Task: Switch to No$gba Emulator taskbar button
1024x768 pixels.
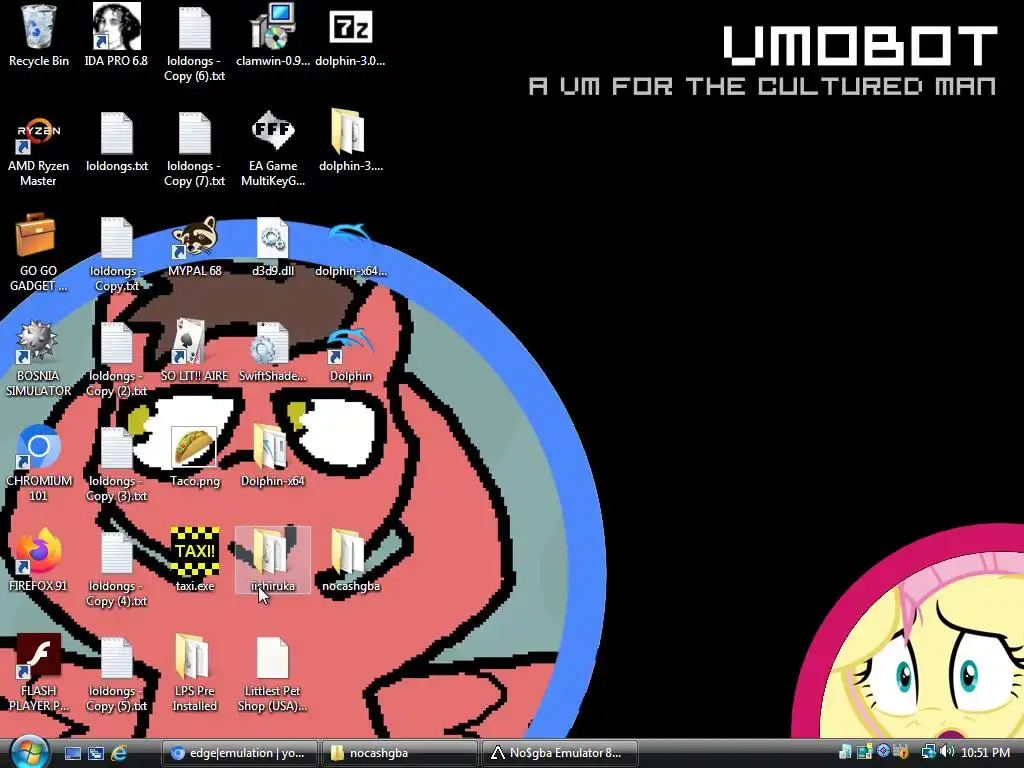Action: 559,753
